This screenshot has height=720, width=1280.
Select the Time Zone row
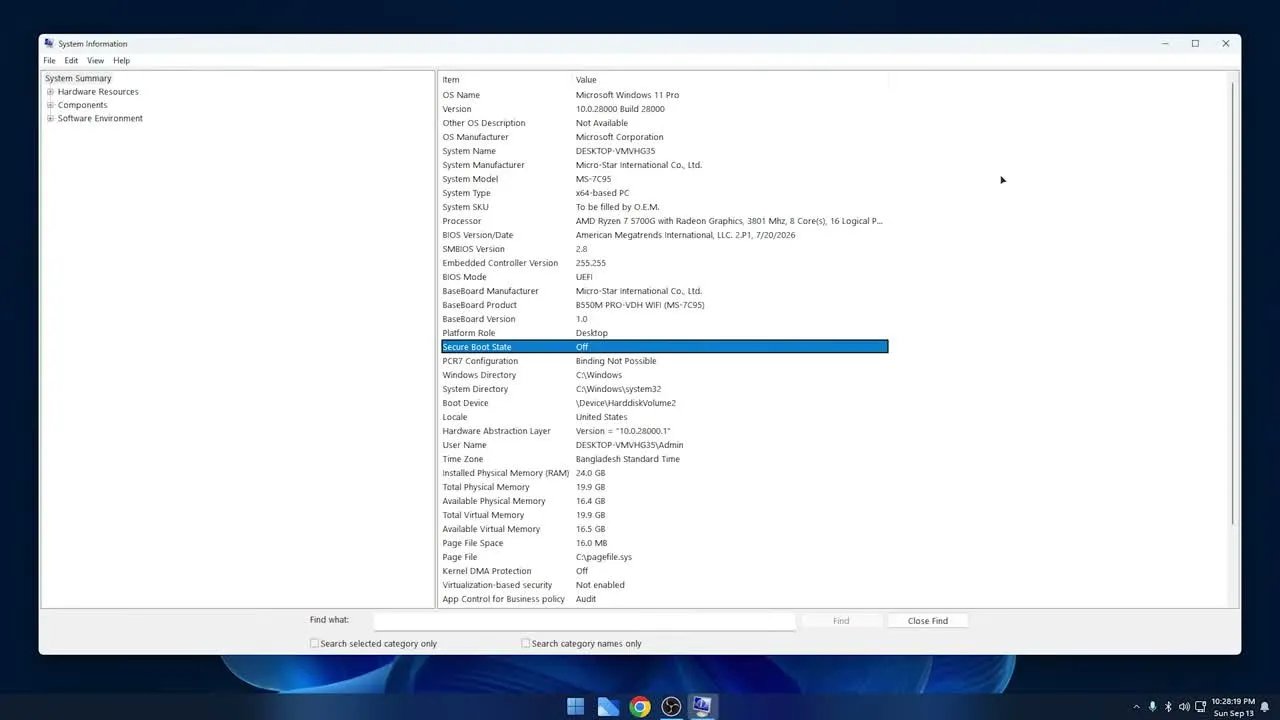point(665,459)
